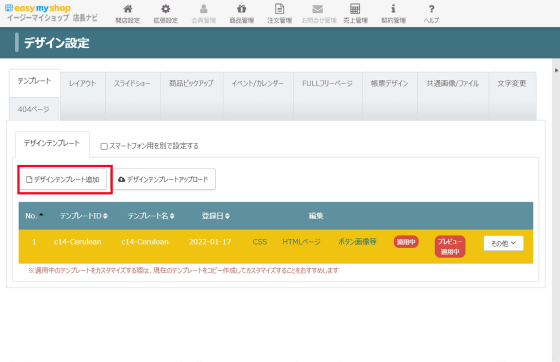Open the ボタン画像等 edit link
The width and height of the screenshot is (560, 362).
[x=357, y=242]
